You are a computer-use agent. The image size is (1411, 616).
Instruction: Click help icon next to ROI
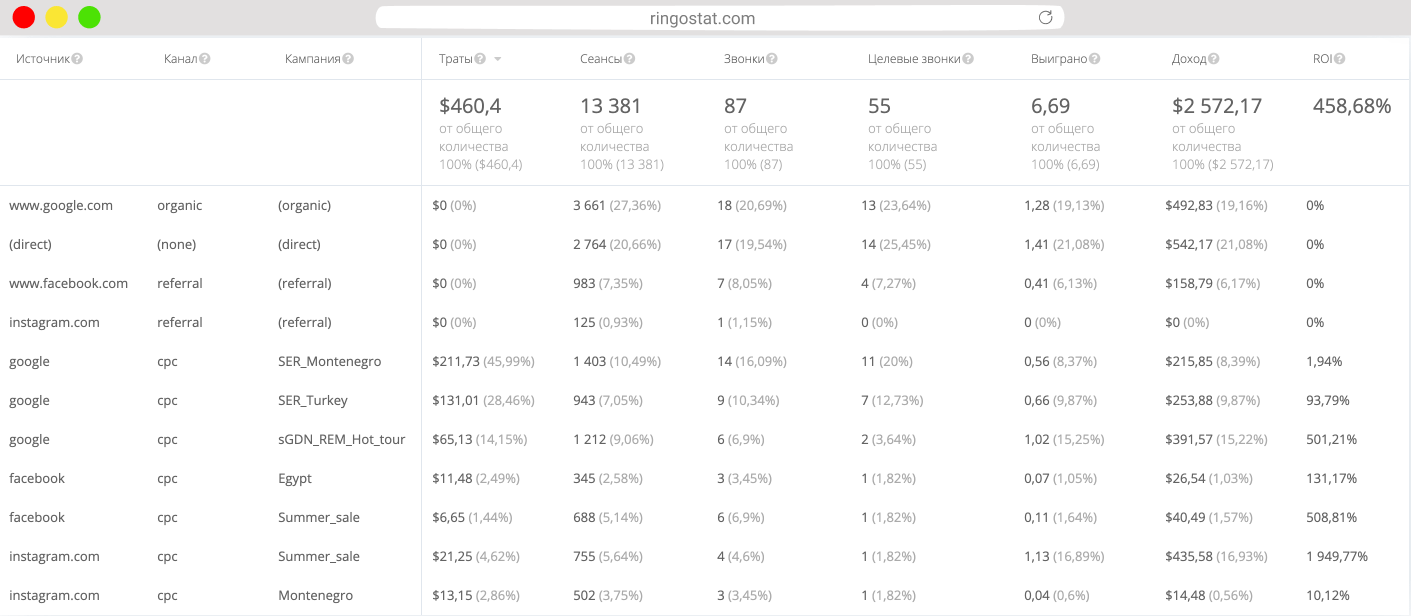(1339, 59)
